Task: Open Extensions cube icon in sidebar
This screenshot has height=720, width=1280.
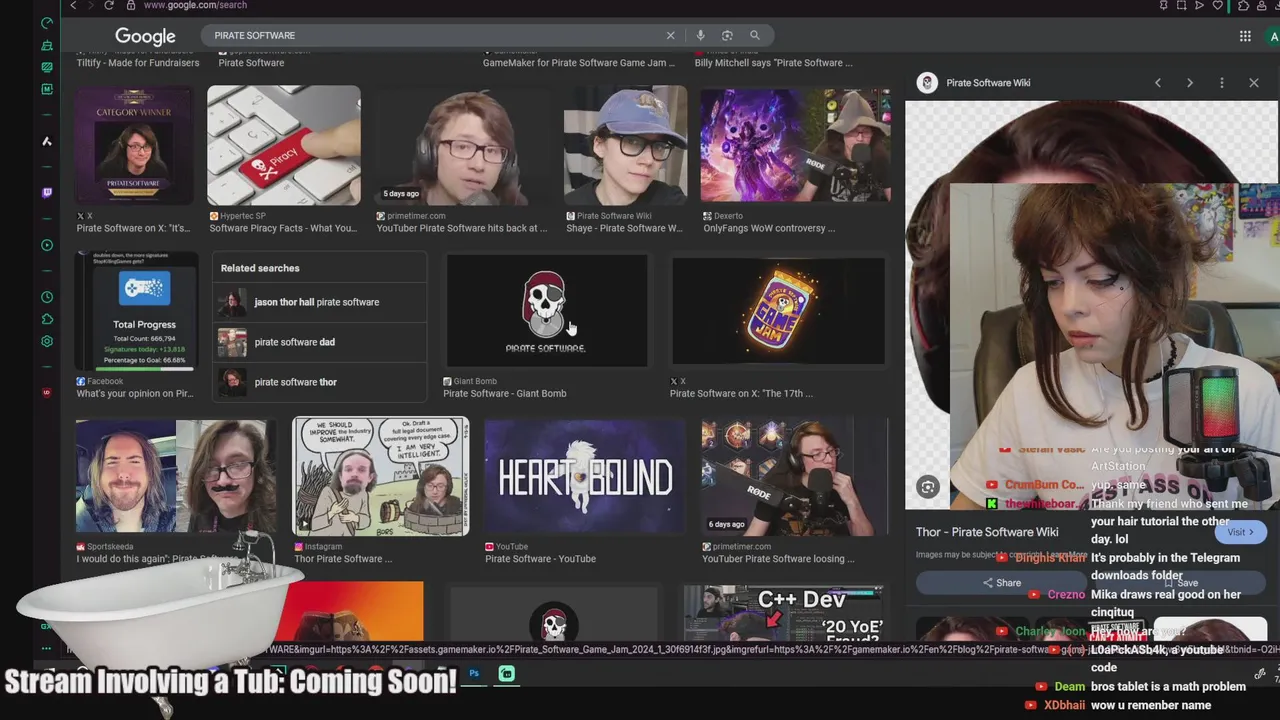Action: coord(47,319)
